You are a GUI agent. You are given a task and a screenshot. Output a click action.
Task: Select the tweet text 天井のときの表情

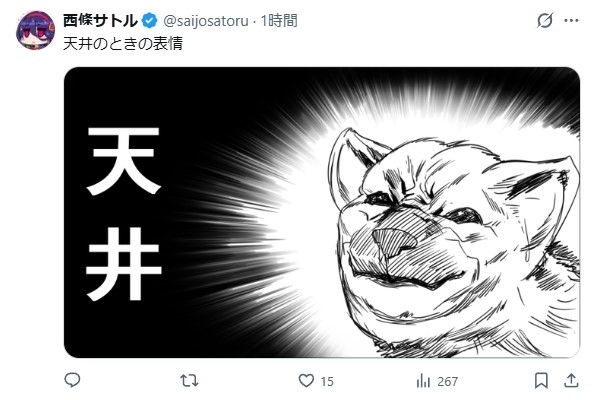(x=123, y=43)
